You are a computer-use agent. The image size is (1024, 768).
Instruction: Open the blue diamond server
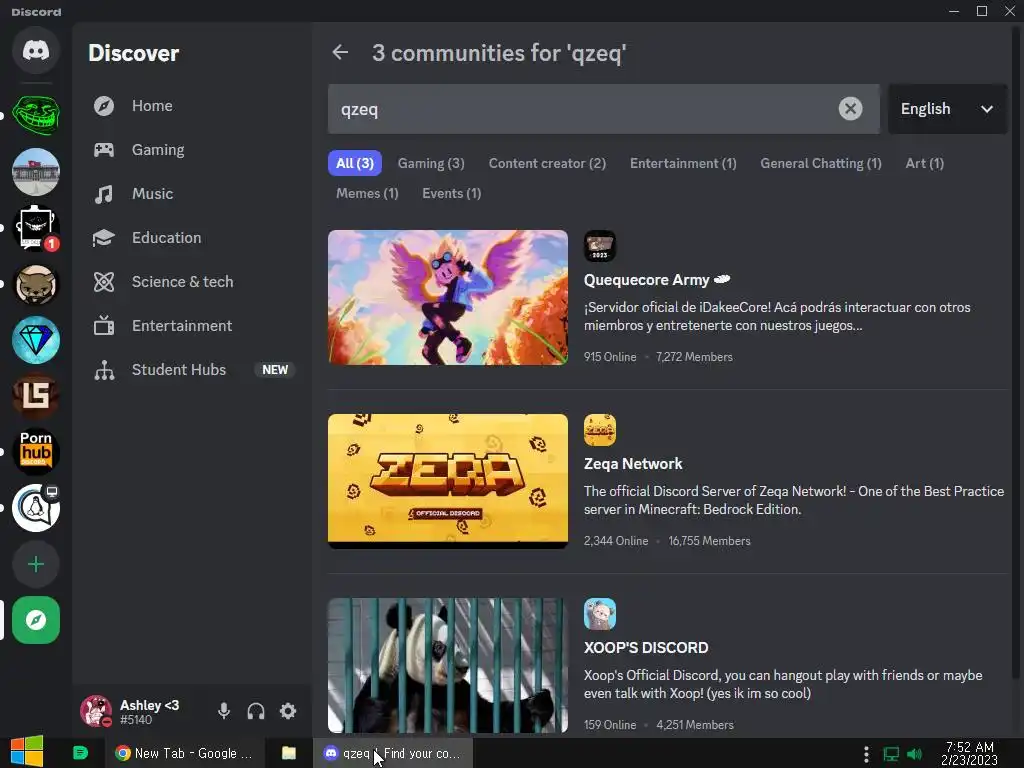tap(36, 340)
